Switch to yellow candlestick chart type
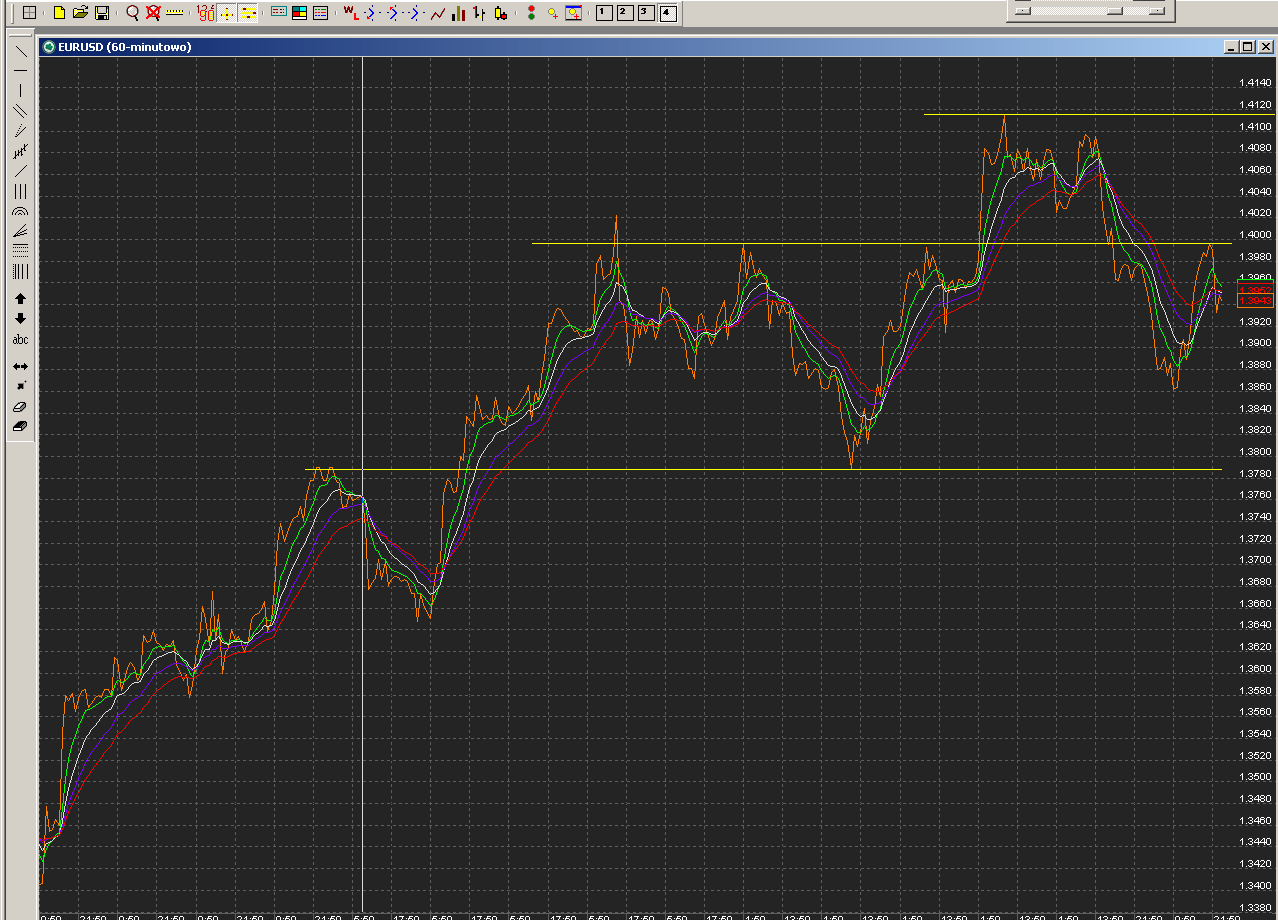 (500, 13)
